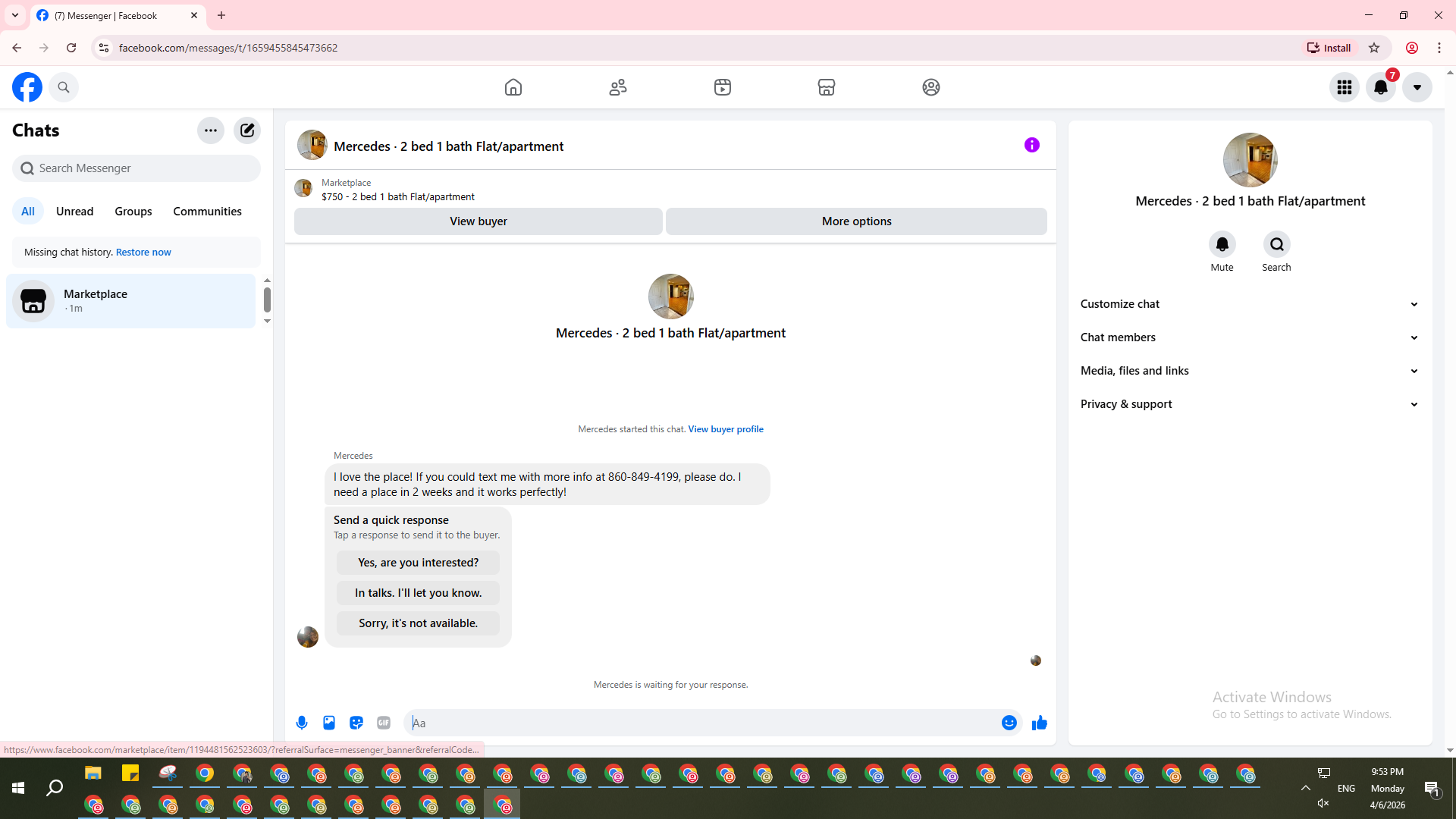Open the Windows notification center

click(x=1432, y=789)
